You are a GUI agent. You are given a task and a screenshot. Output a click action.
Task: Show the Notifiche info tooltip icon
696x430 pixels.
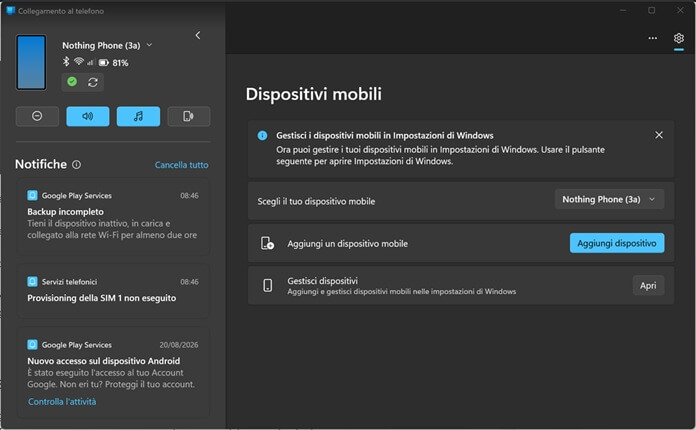point(76,165)
